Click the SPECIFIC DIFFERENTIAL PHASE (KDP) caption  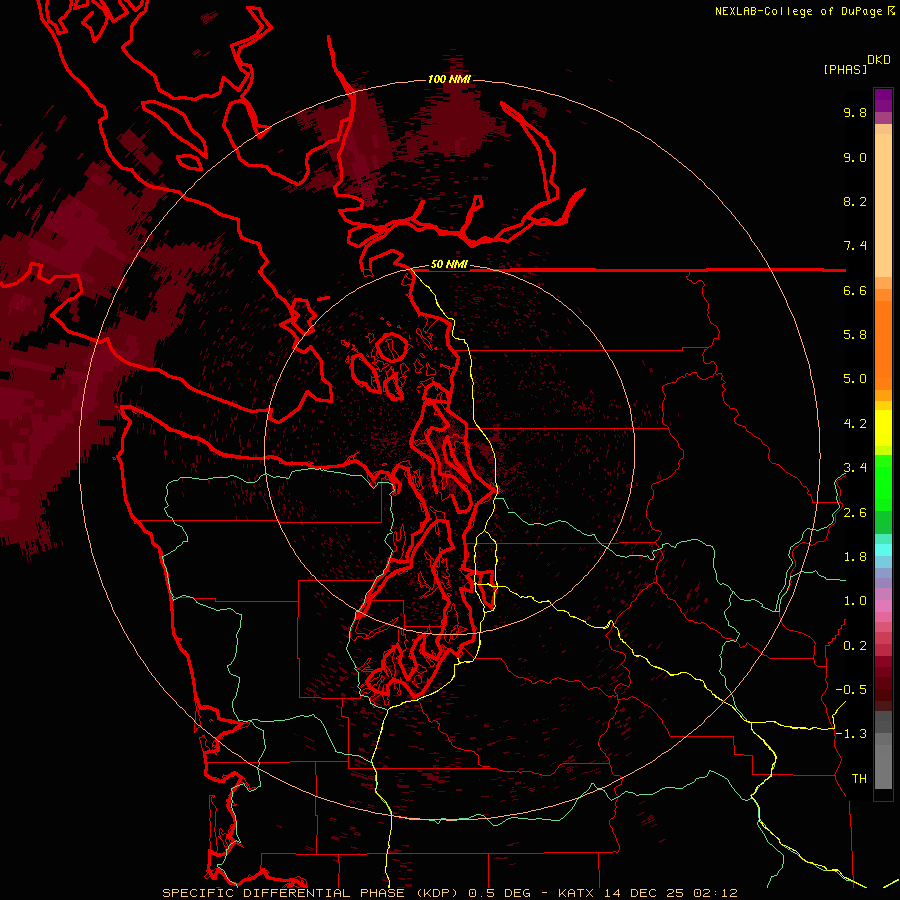[311, 893]
